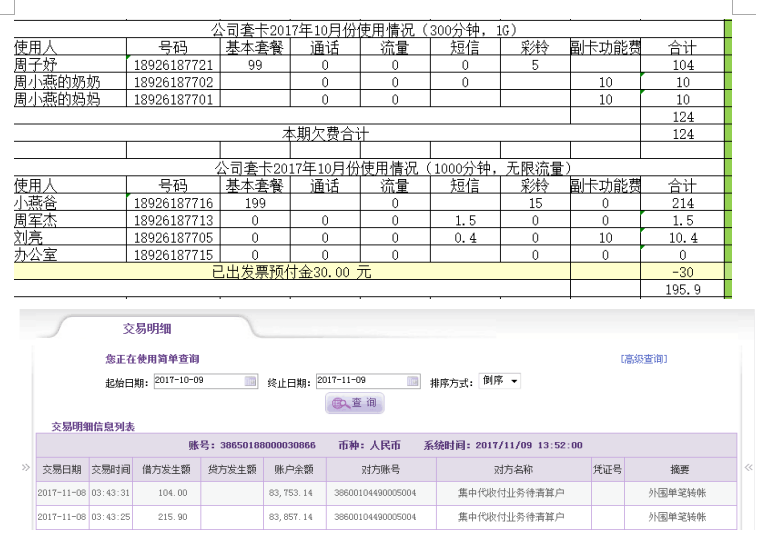This screenshot has height=546, width=762.
Task: Switch to the 交易明细 tab
Action: pos(143,327)
